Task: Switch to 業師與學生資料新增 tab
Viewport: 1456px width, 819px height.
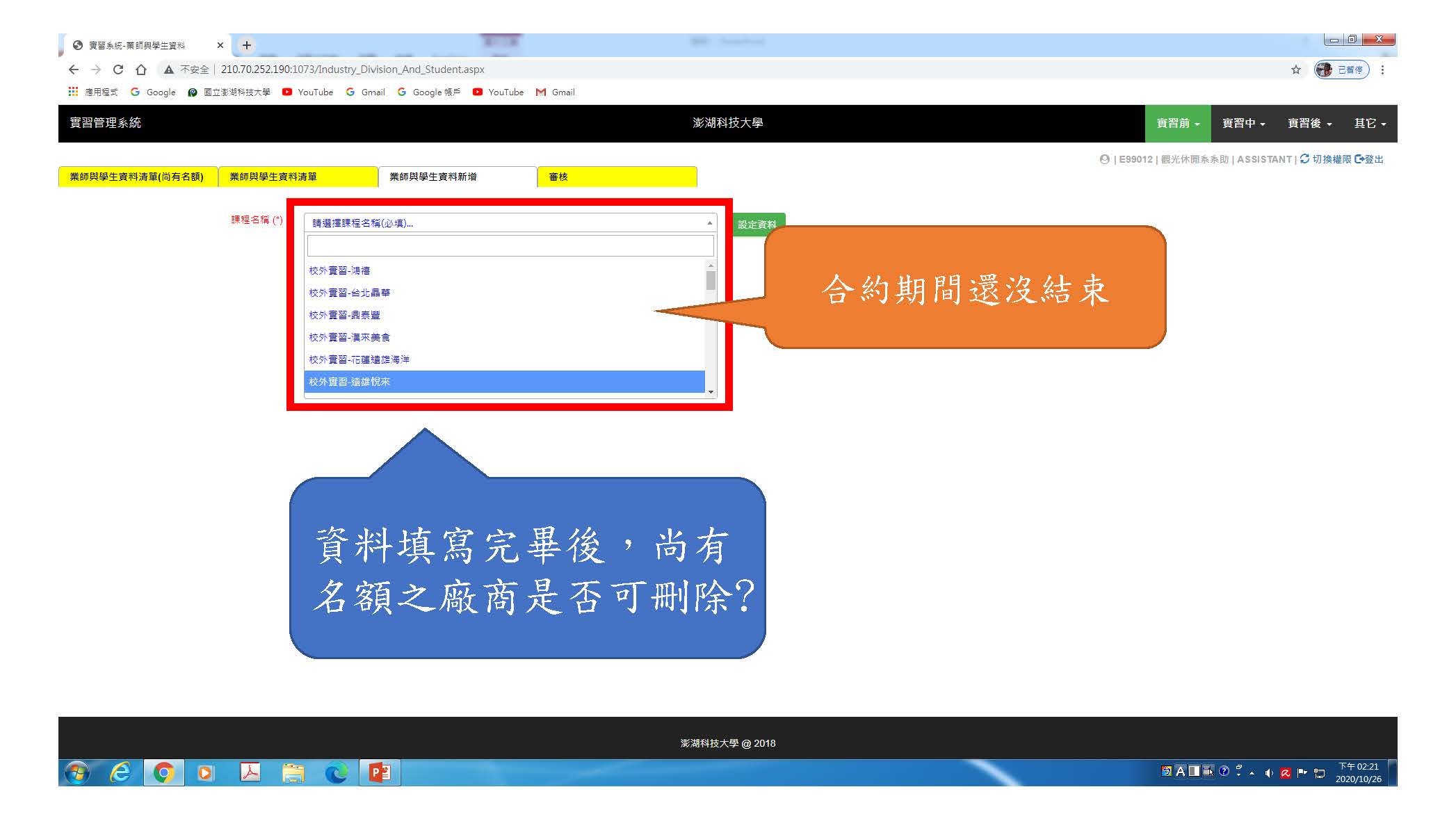Action: (x=458, y=177)
